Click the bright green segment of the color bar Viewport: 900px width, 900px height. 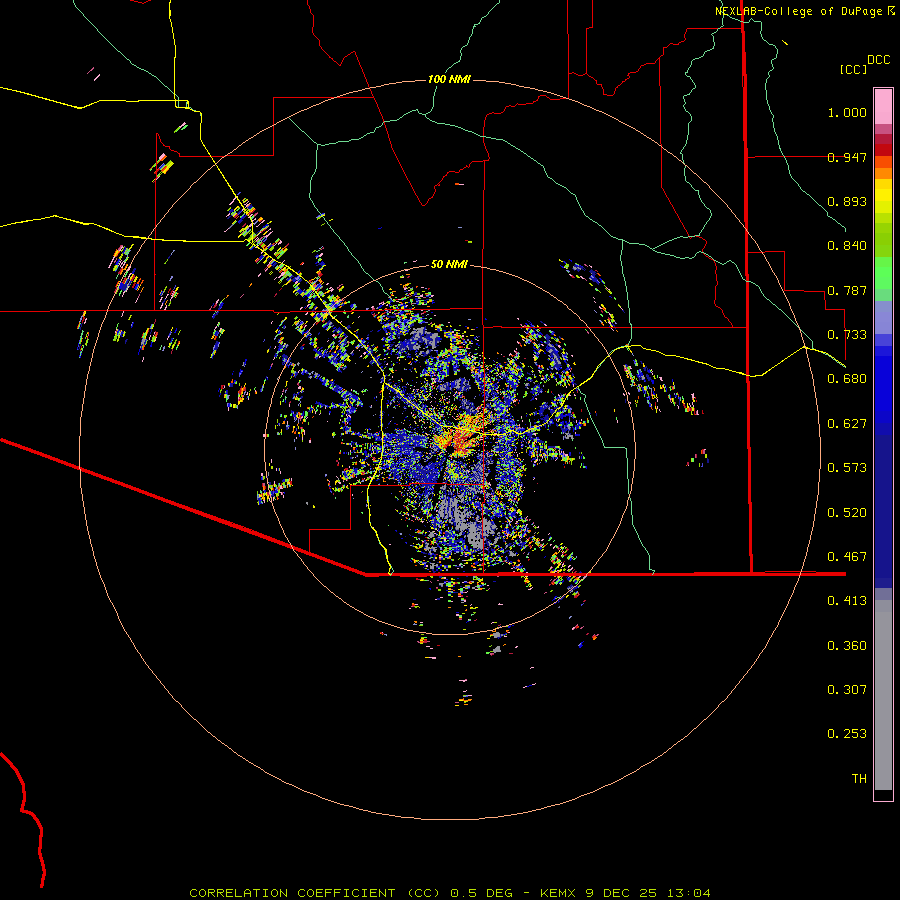pos(883,273)
